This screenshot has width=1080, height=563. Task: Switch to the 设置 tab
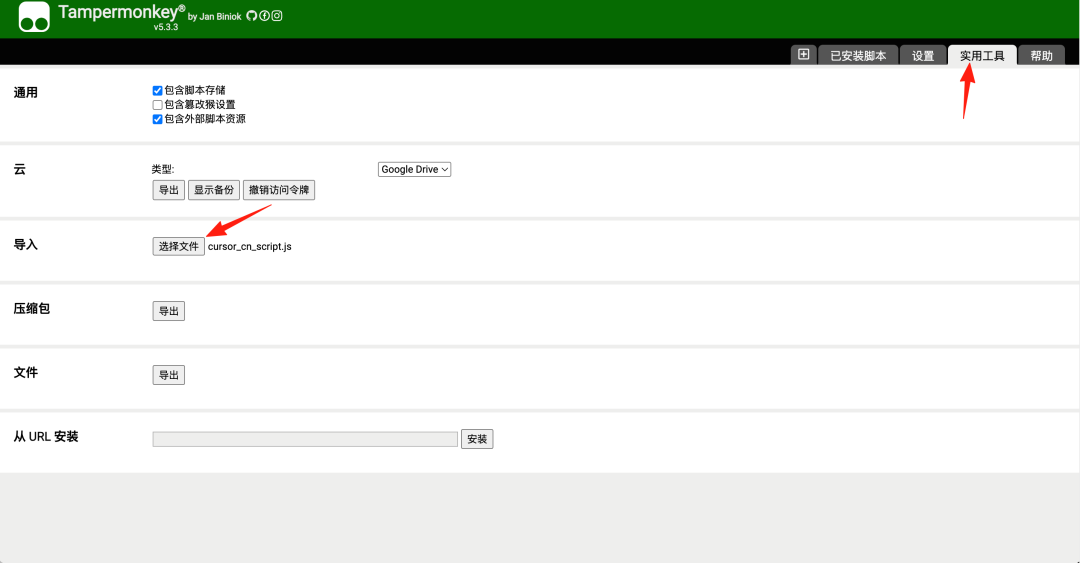(923, 56)
